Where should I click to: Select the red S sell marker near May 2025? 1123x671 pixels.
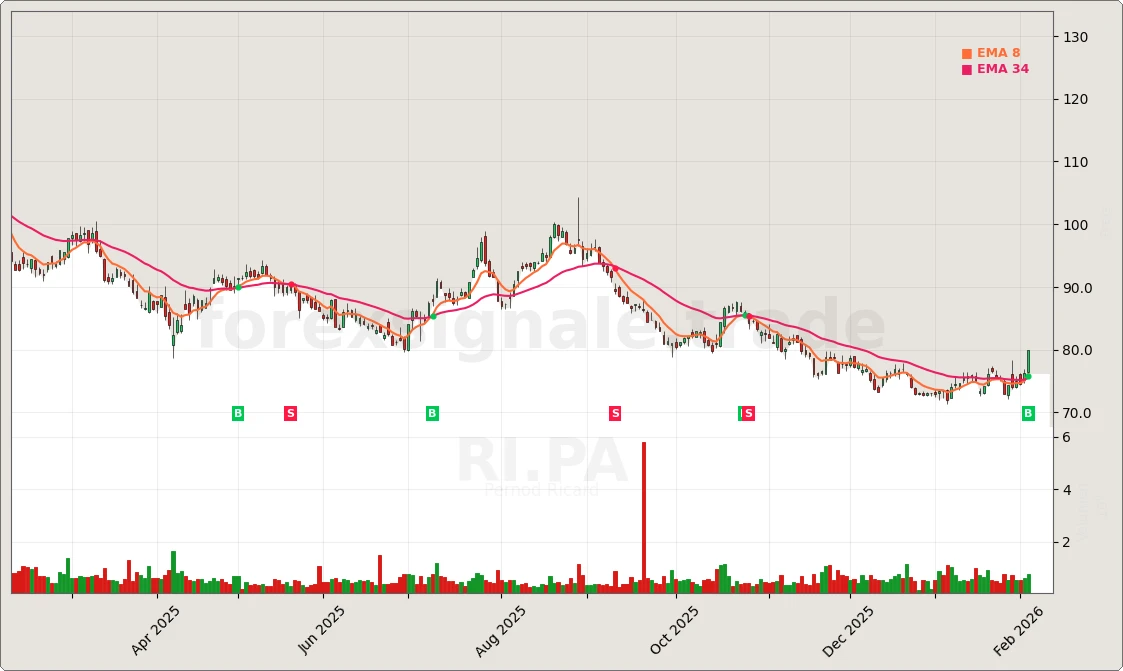tap(290, 413)
